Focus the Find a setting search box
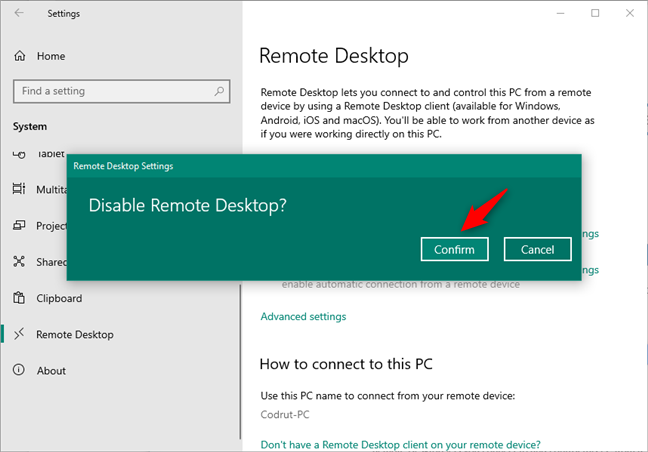648x452 pixels. tap(122, 91)
